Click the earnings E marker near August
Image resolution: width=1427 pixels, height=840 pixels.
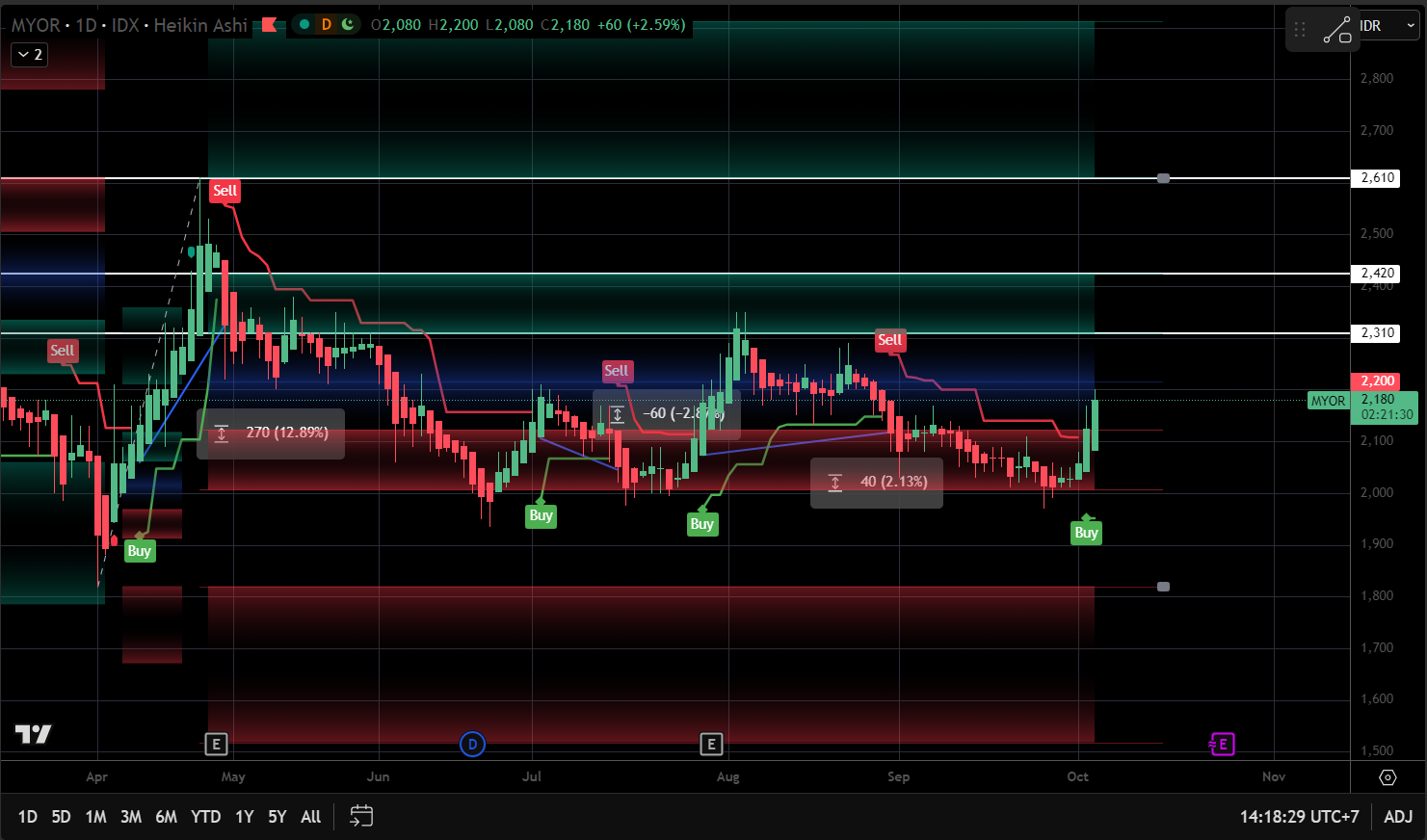tap(711, 744)
